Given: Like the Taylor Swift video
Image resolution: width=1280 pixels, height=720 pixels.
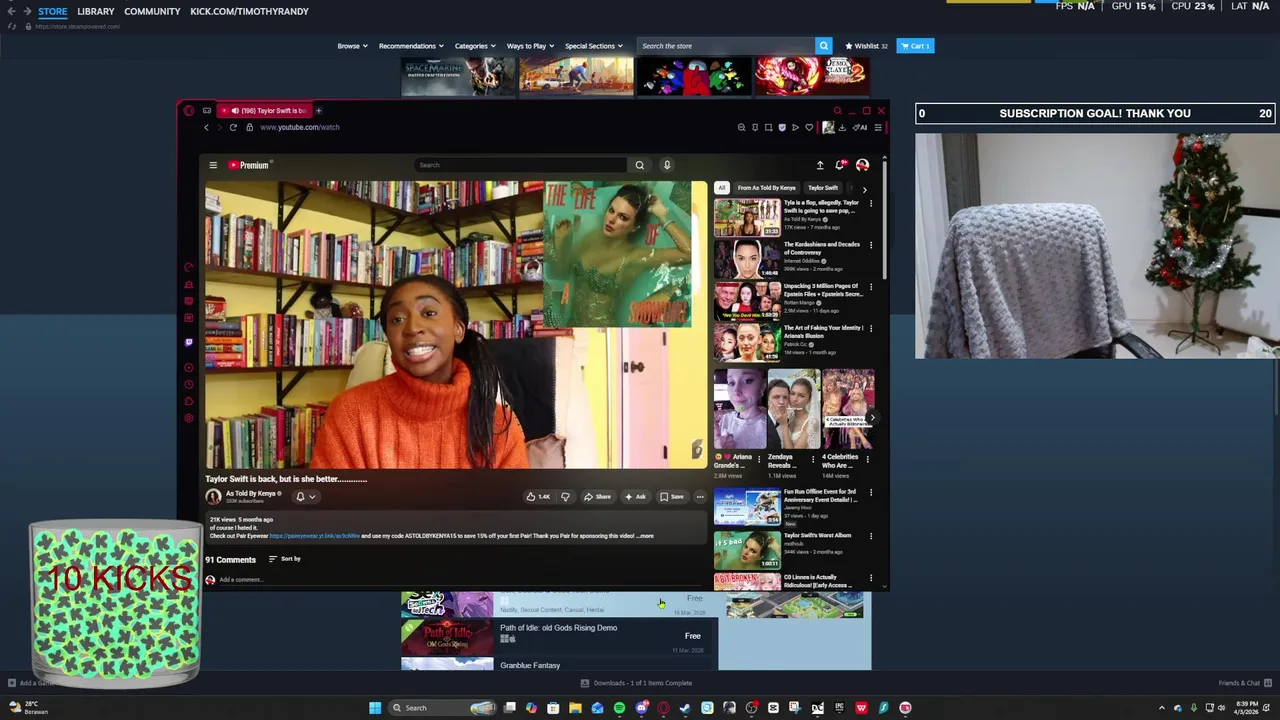Looking at the screenshot, I should [538, 496].
